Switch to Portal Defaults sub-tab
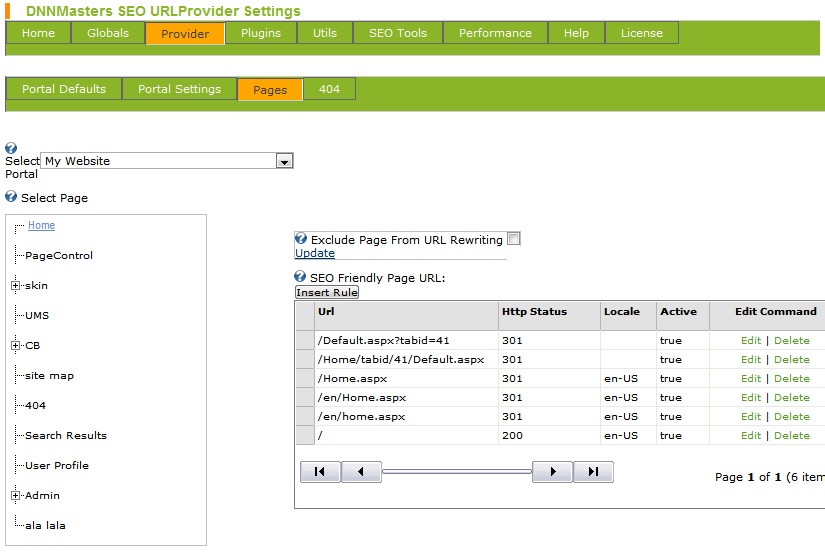The height and width of the screenshot is (557, 825). click(x=64, y=89)
